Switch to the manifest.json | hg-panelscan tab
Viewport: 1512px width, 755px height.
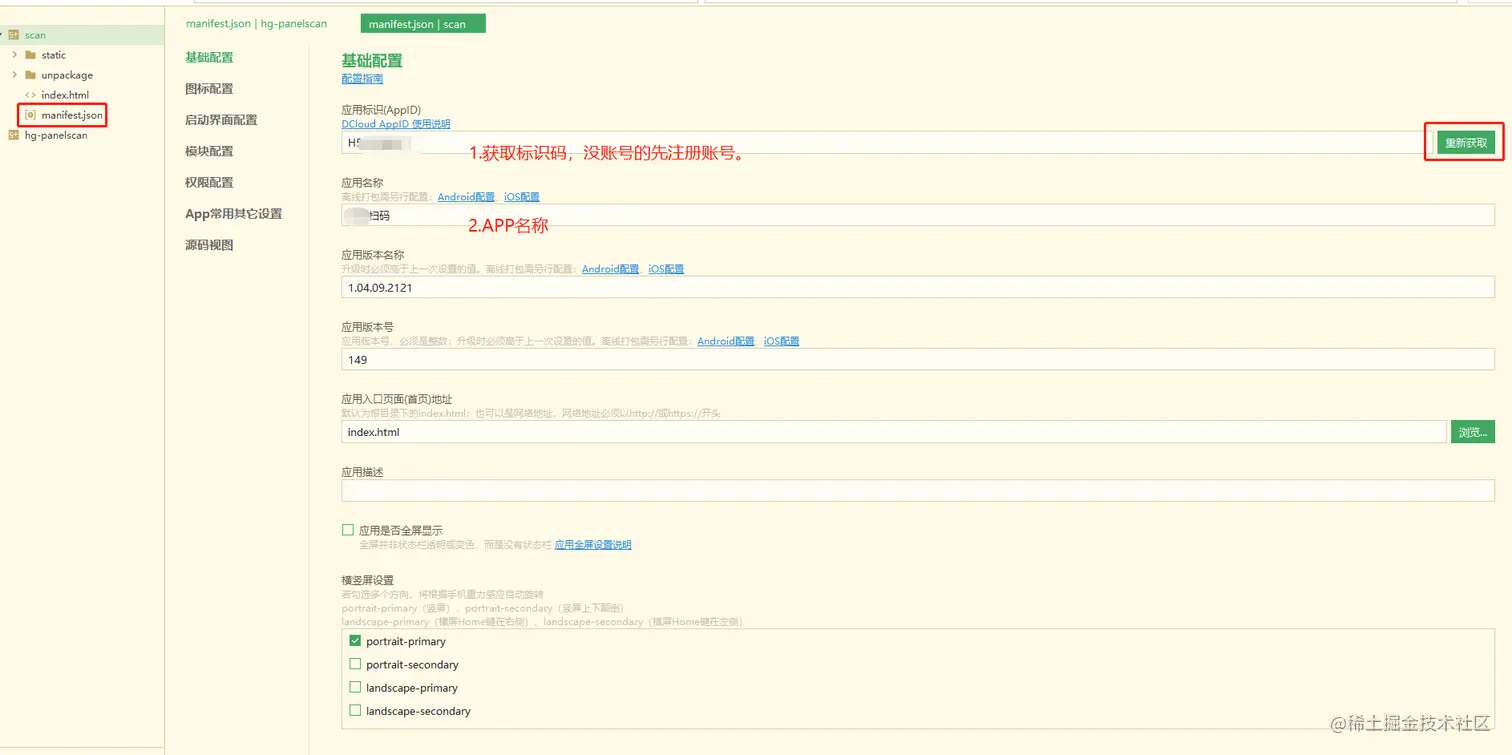(256, 23)
